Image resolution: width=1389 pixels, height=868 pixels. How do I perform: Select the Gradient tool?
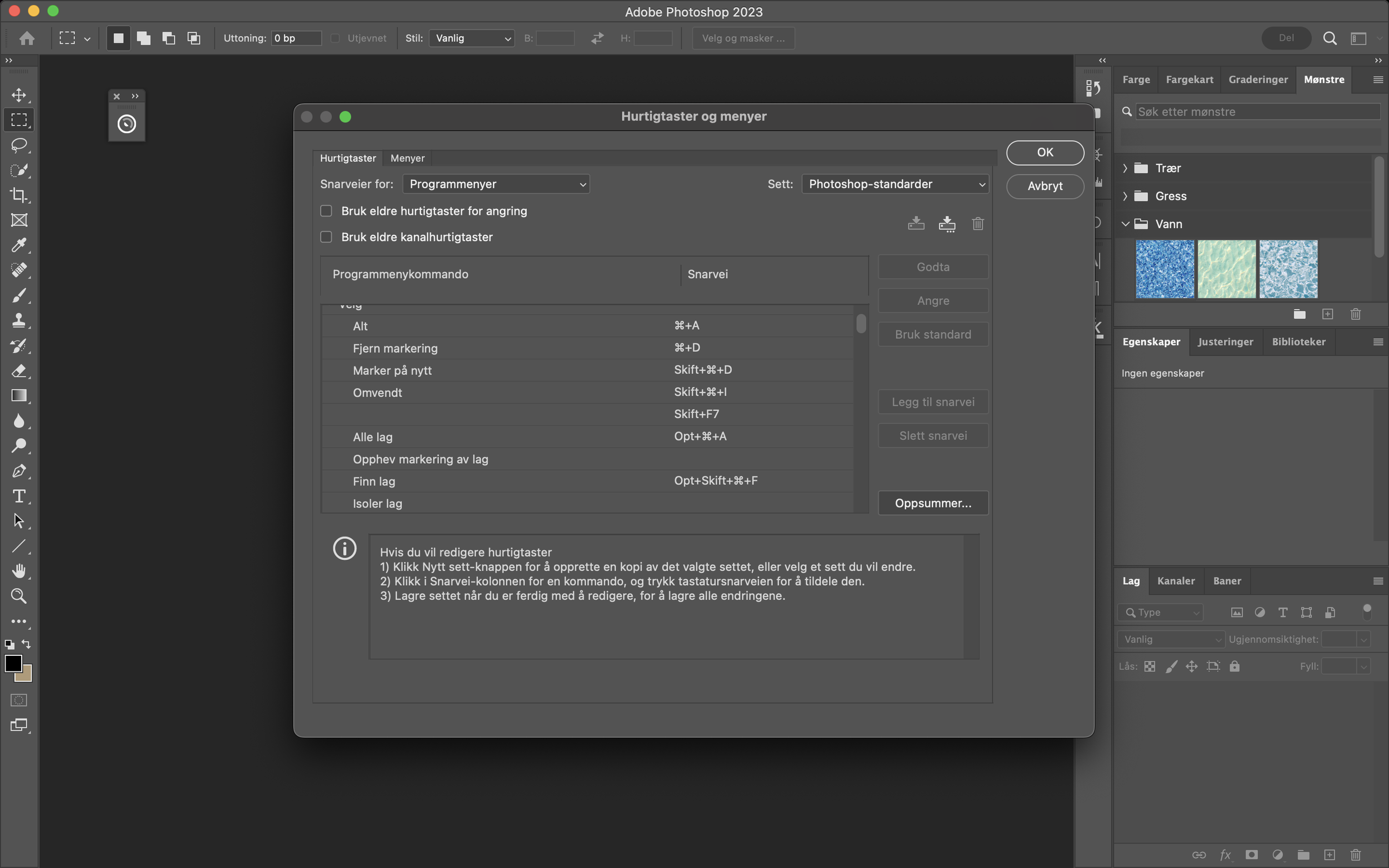[19, 396]
